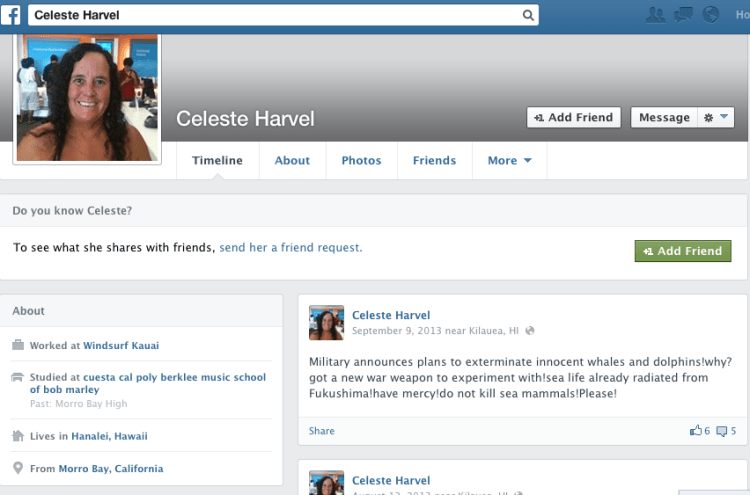Click the About panel heading
Viewport: 750px width, 495px height.
(28, 311)
